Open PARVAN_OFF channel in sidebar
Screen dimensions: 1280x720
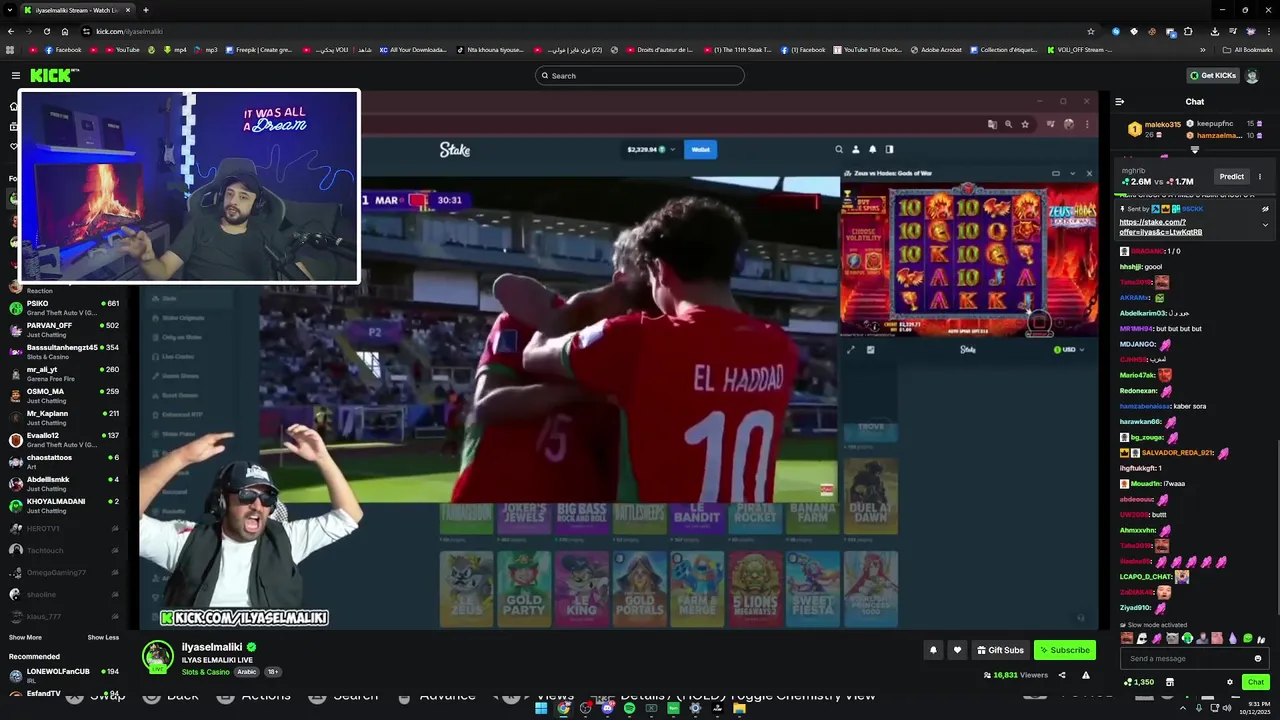[x=64, y=329]
